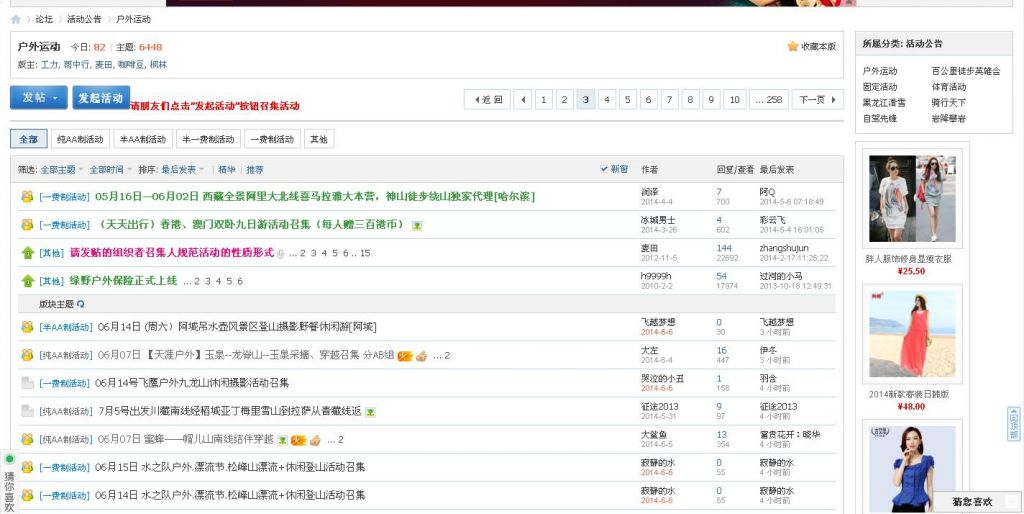Open the 全部时间 time filter dropdown
Image resolution: width=1024 pixels, height=514 pixels.
[x=109, y=170]
